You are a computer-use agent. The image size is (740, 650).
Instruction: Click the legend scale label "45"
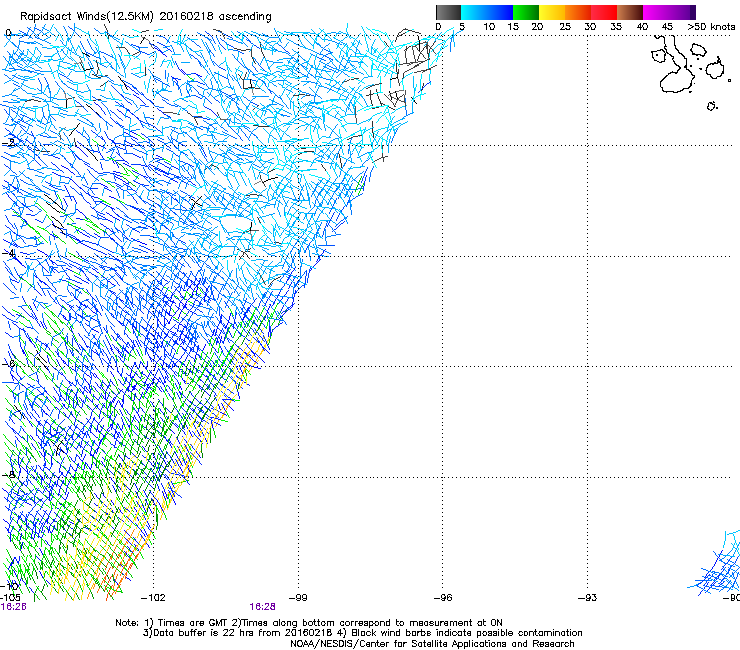[x=667, y=27]
